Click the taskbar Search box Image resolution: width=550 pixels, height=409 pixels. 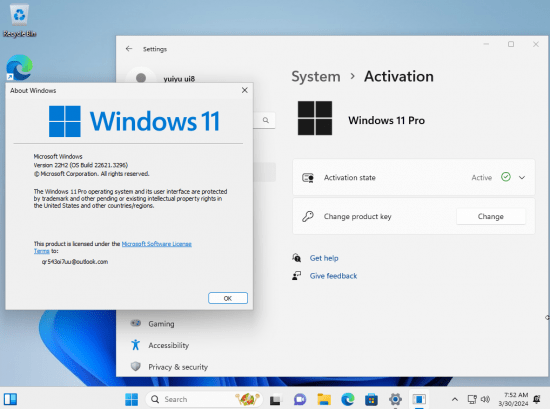204,399
